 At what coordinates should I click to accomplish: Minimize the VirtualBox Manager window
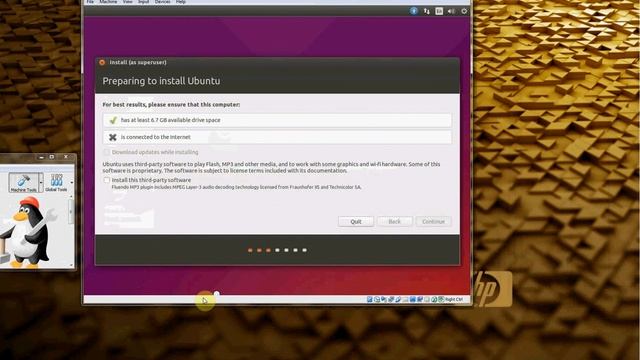41,157
